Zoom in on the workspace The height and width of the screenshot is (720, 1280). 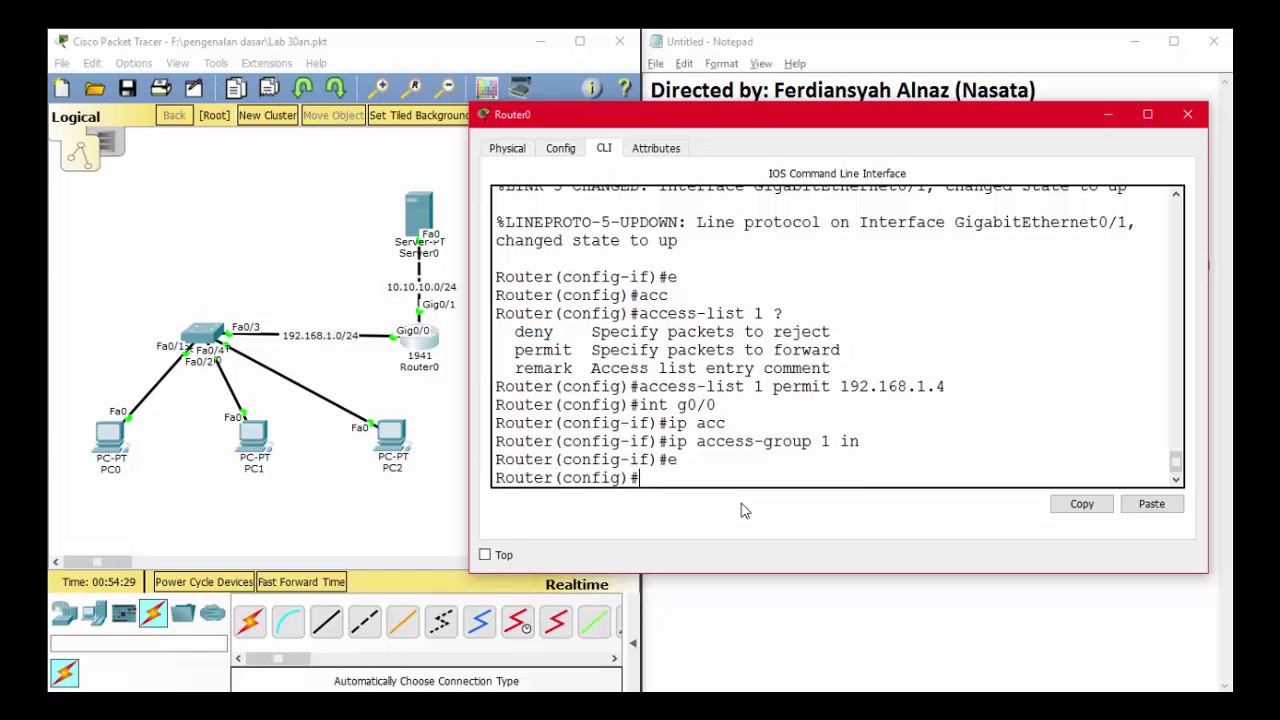[379, 89]
